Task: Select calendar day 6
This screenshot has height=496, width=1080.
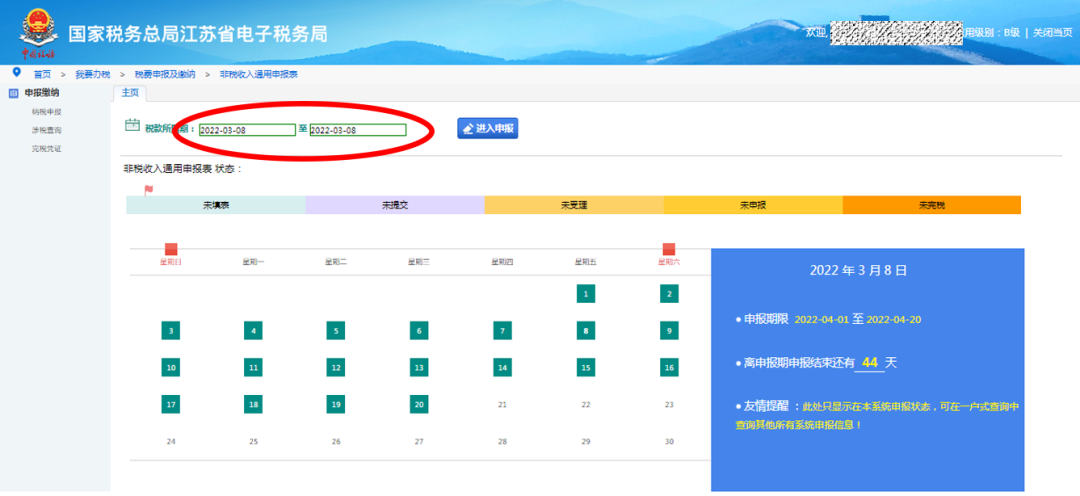Action: (x=419, y=331)
